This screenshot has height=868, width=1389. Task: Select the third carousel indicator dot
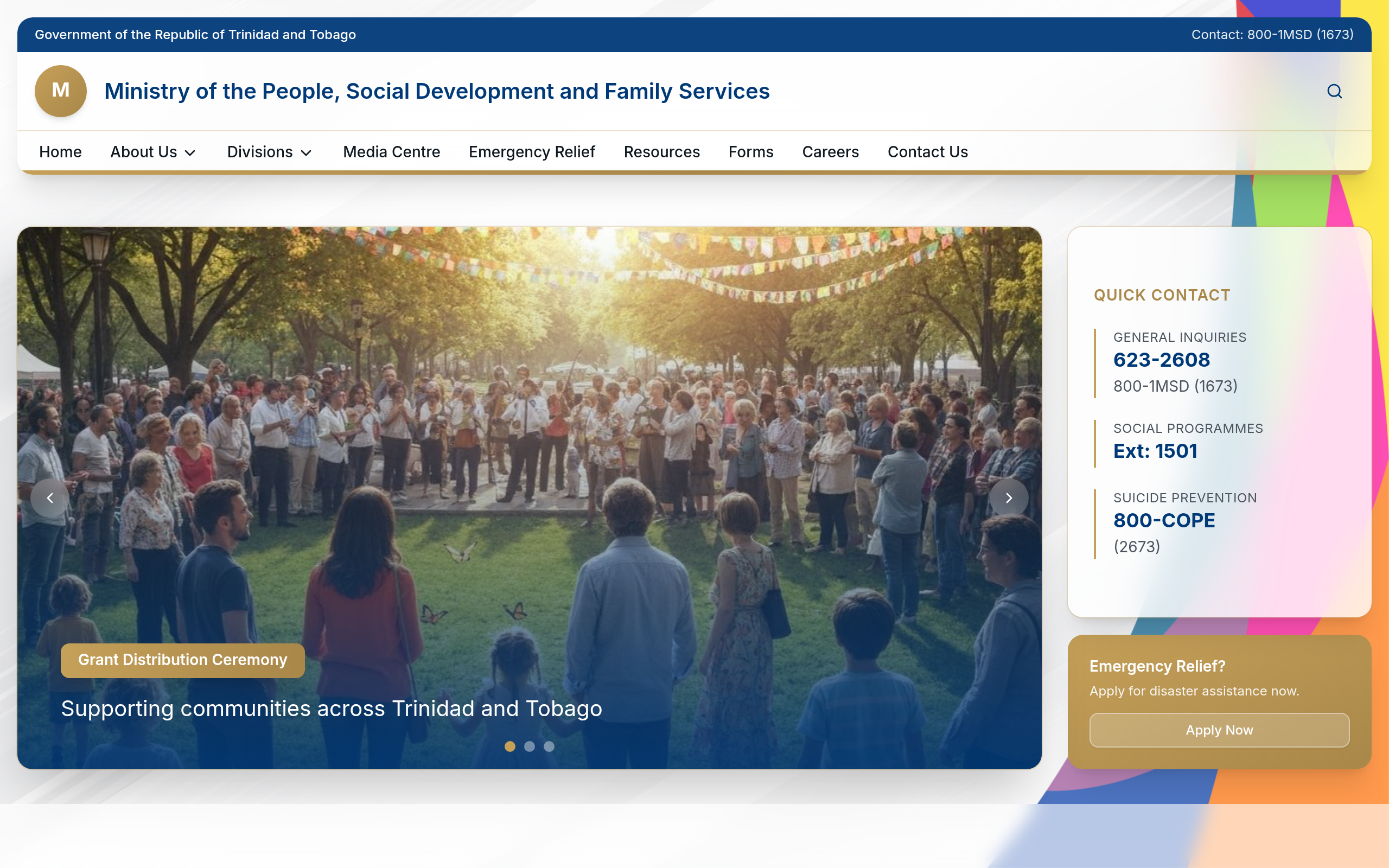549,746
